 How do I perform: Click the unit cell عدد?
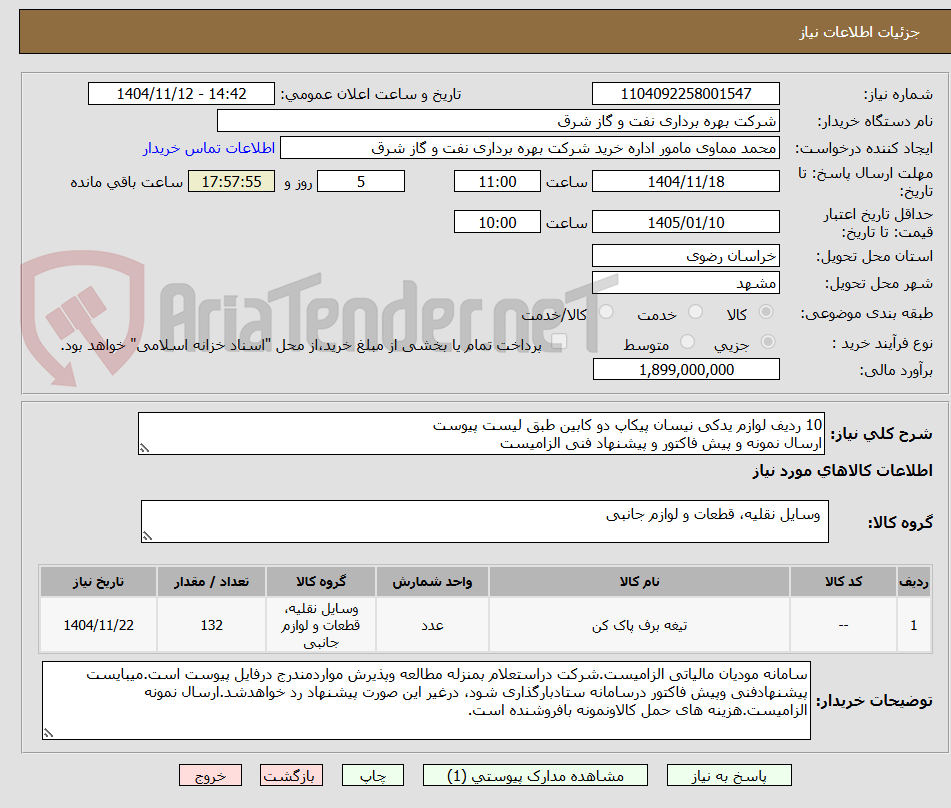(x=432, y=625)
